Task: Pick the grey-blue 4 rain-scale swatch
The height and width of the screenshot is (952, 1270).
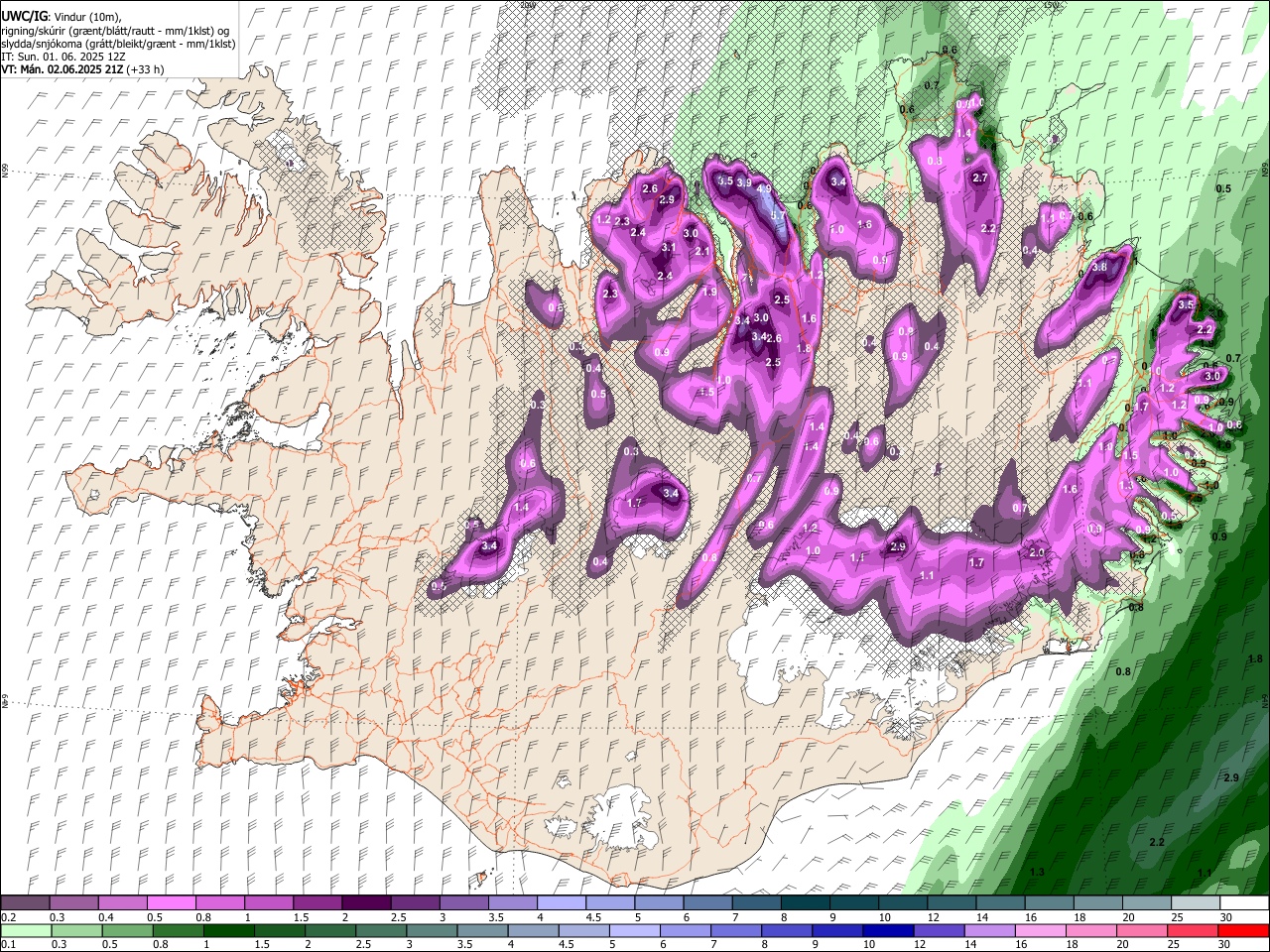Action: tap(533, 930)
